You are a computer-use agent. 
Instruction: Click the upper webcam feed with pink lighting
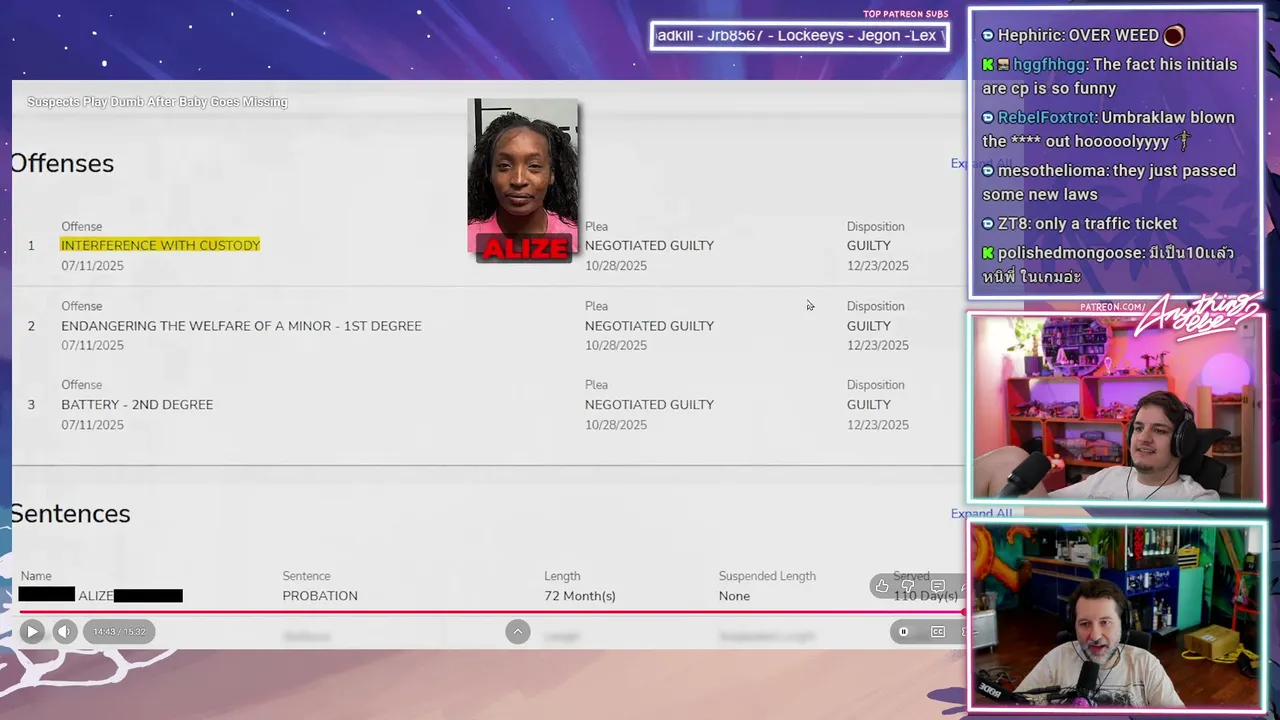[x=1117, y=408]
